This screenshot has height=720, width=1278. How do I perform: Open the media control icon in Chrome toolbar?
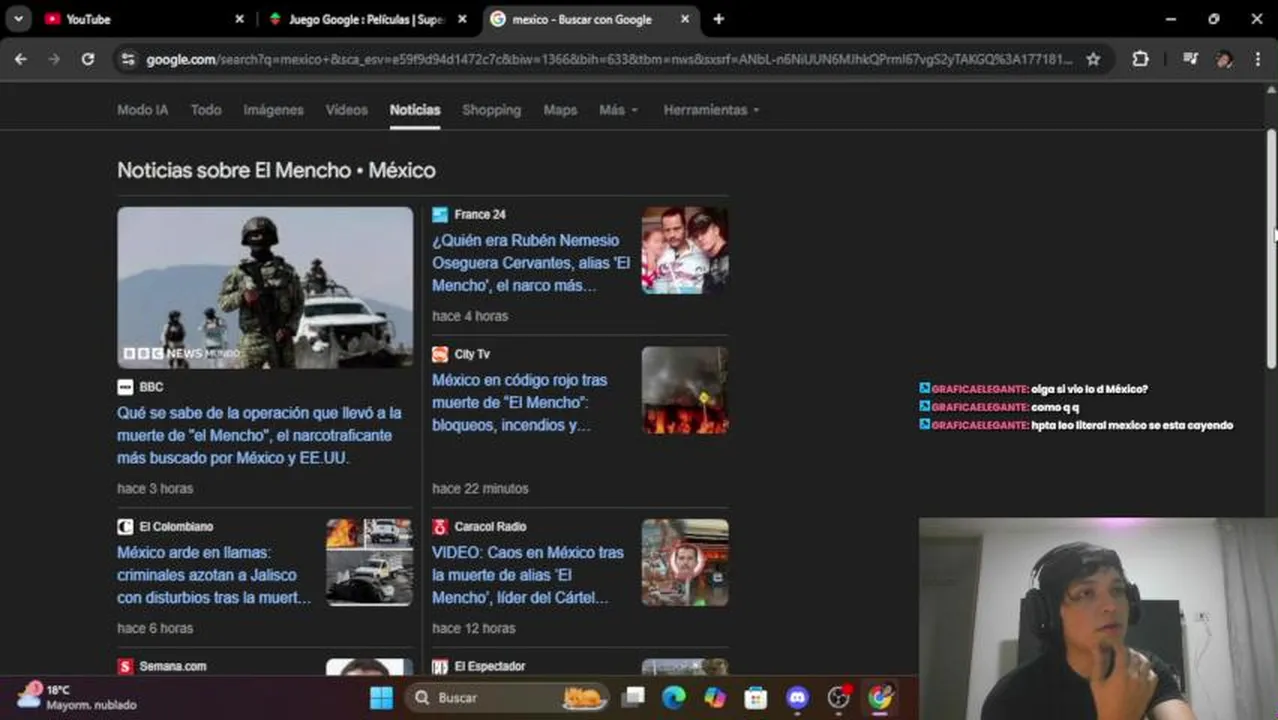tap(1190, 59)
